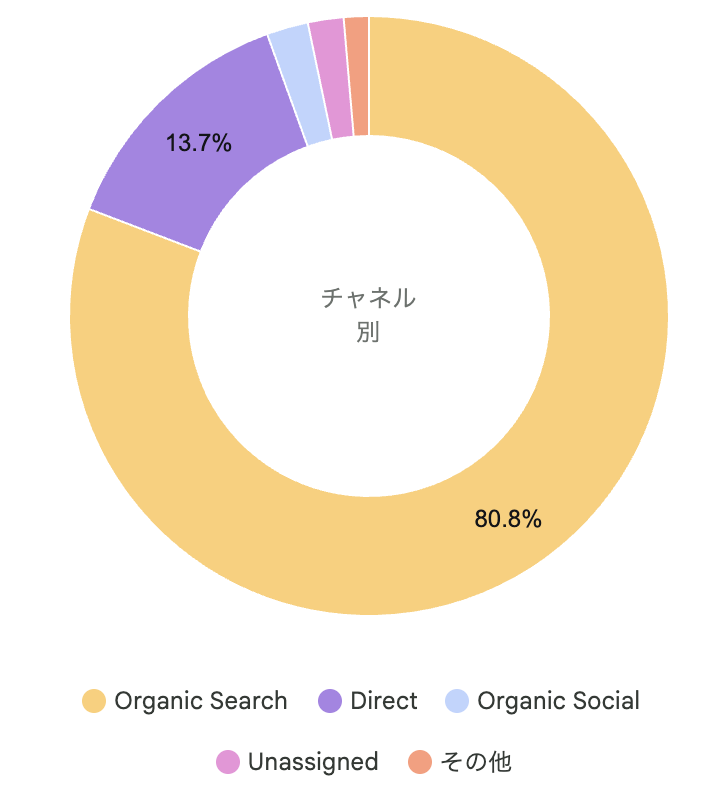Click the チャネル別 center title

(x=369, y=315)
